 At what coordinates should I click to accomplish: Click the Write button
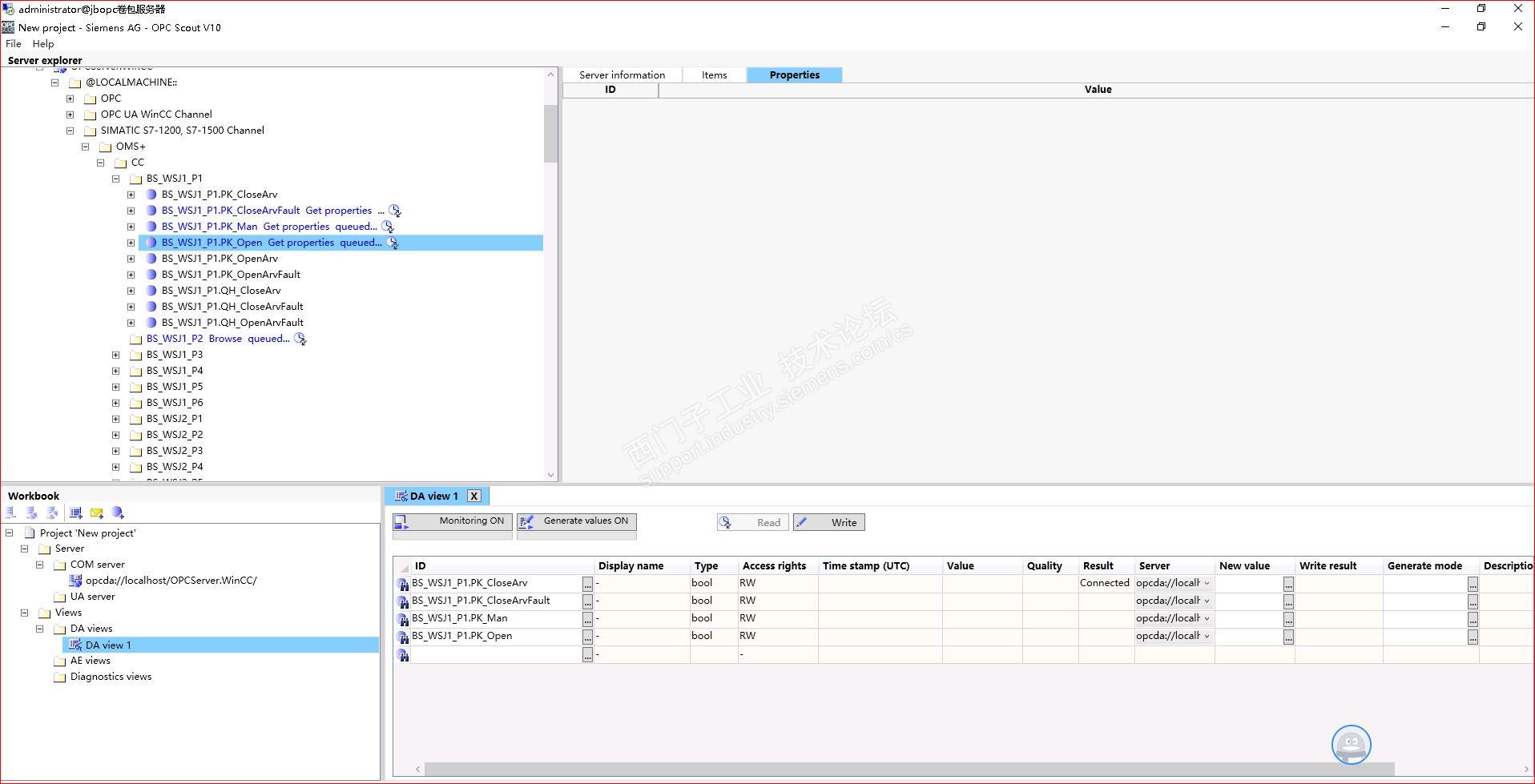pos(829,522)
